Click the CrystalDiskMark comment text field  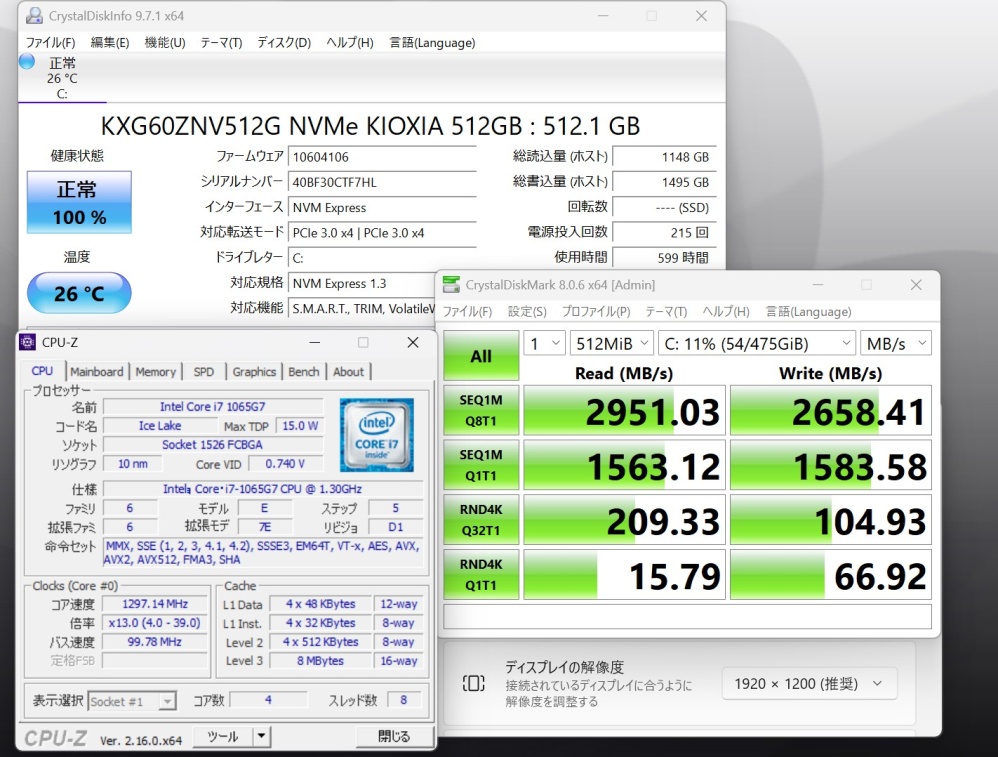point(687,616)
